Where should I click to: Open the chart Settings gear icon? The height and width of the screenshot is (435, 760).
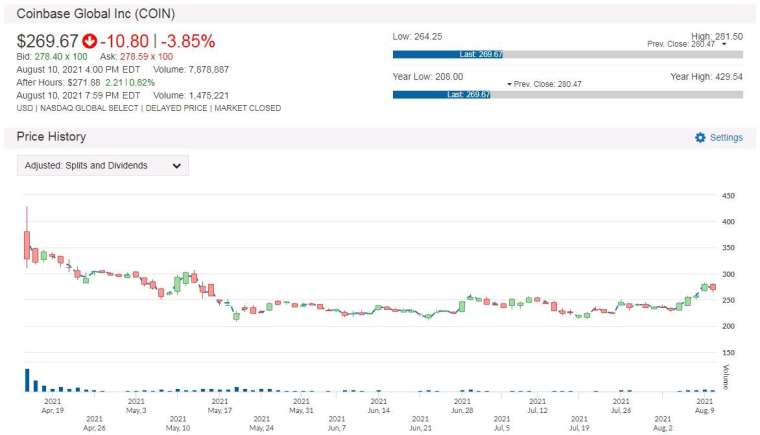click(x=700, y=138)
